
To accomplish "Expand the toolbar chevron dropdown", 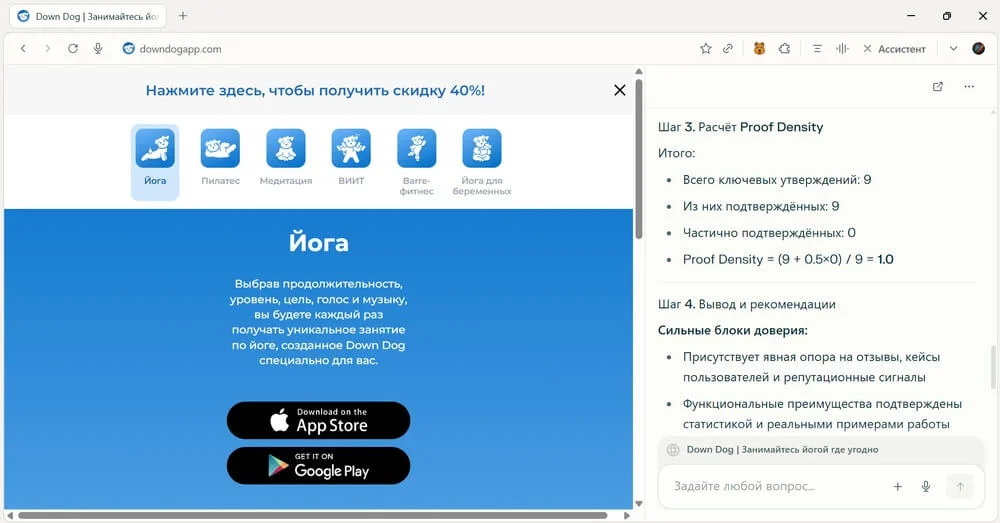I will click(953, 48).
